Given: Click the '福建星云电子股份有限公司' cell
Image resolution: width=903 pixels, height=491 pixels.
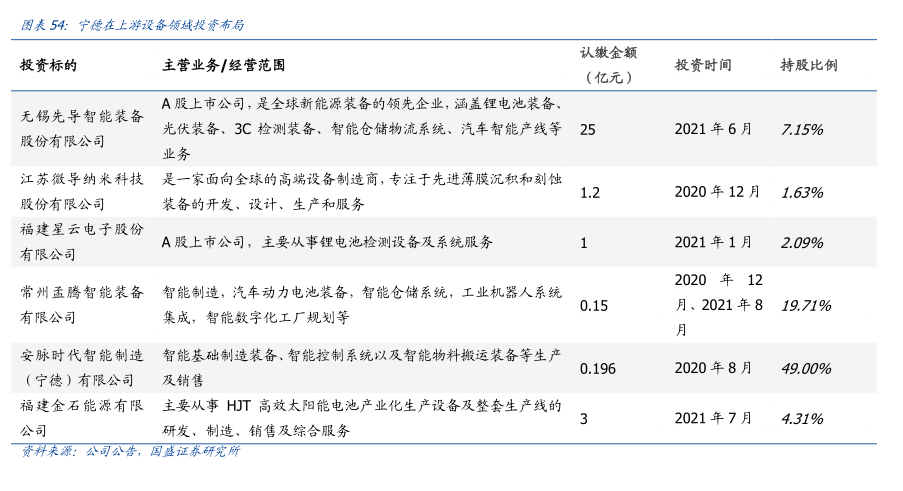Looking at the screenshot, I should 82,242.
